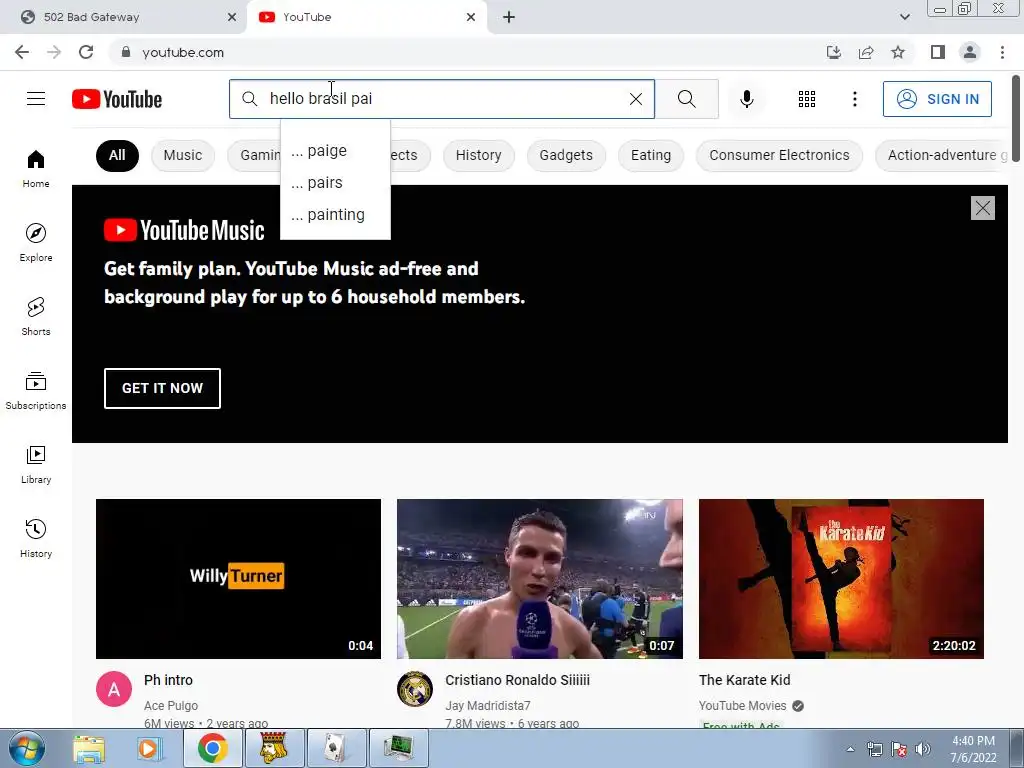
Task: Click The Karate Kid title
Action: [x=744, y=680]
